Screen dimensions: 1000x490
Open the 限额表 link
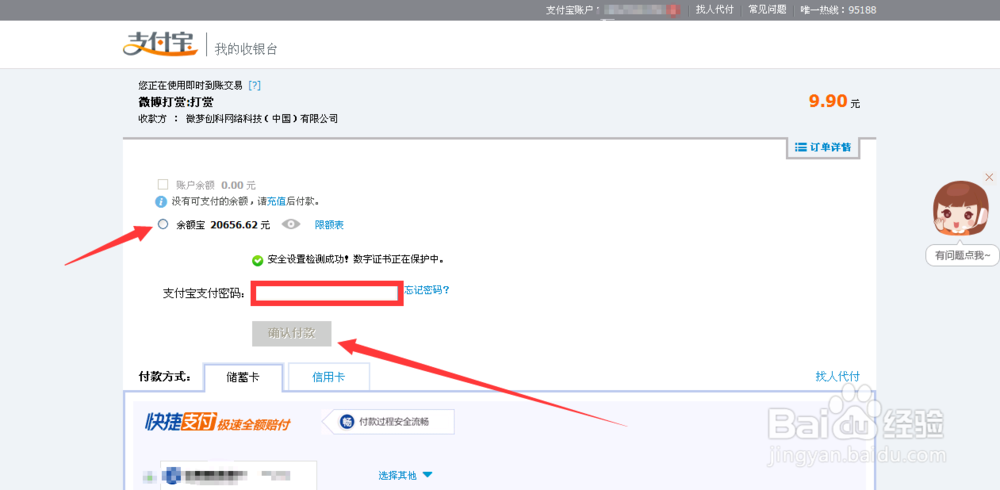pos(329,225)
